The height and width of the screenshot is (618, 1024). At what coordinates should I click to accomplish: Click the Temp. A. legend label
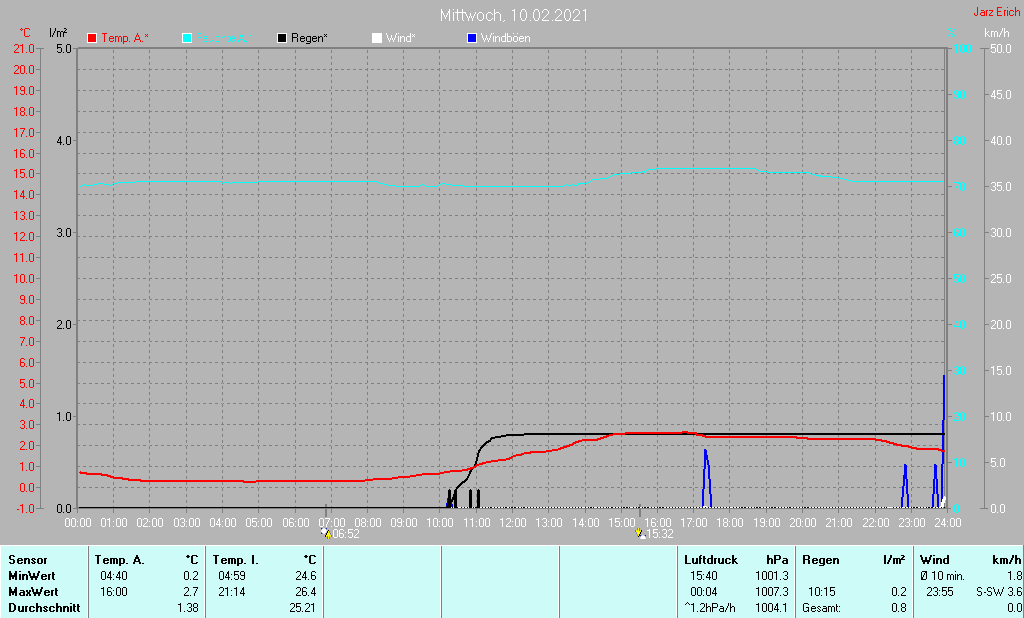point(125,38)
